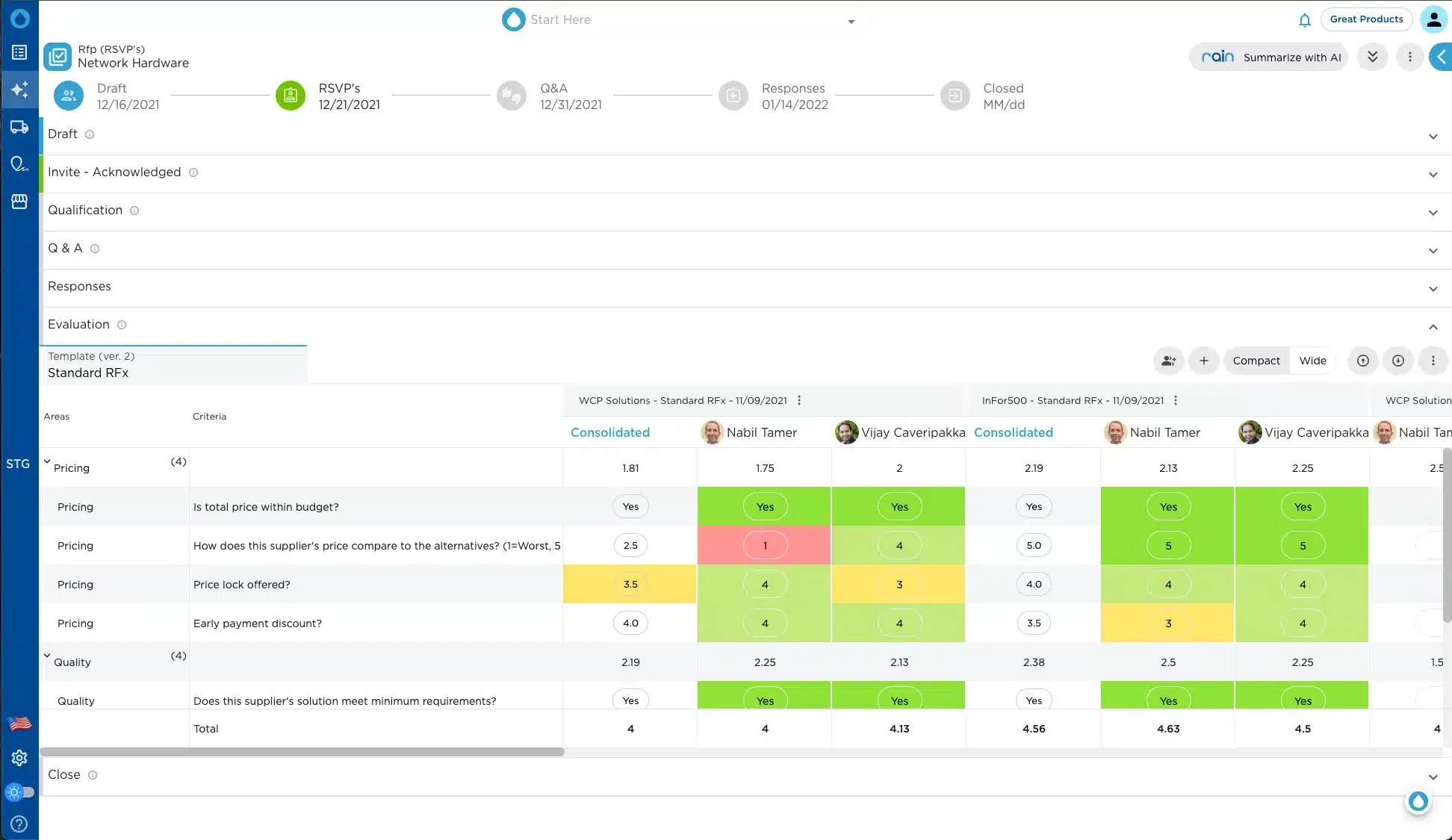
Task: Select the sparkle AI sidebar icon
Action: coord(19,90)
